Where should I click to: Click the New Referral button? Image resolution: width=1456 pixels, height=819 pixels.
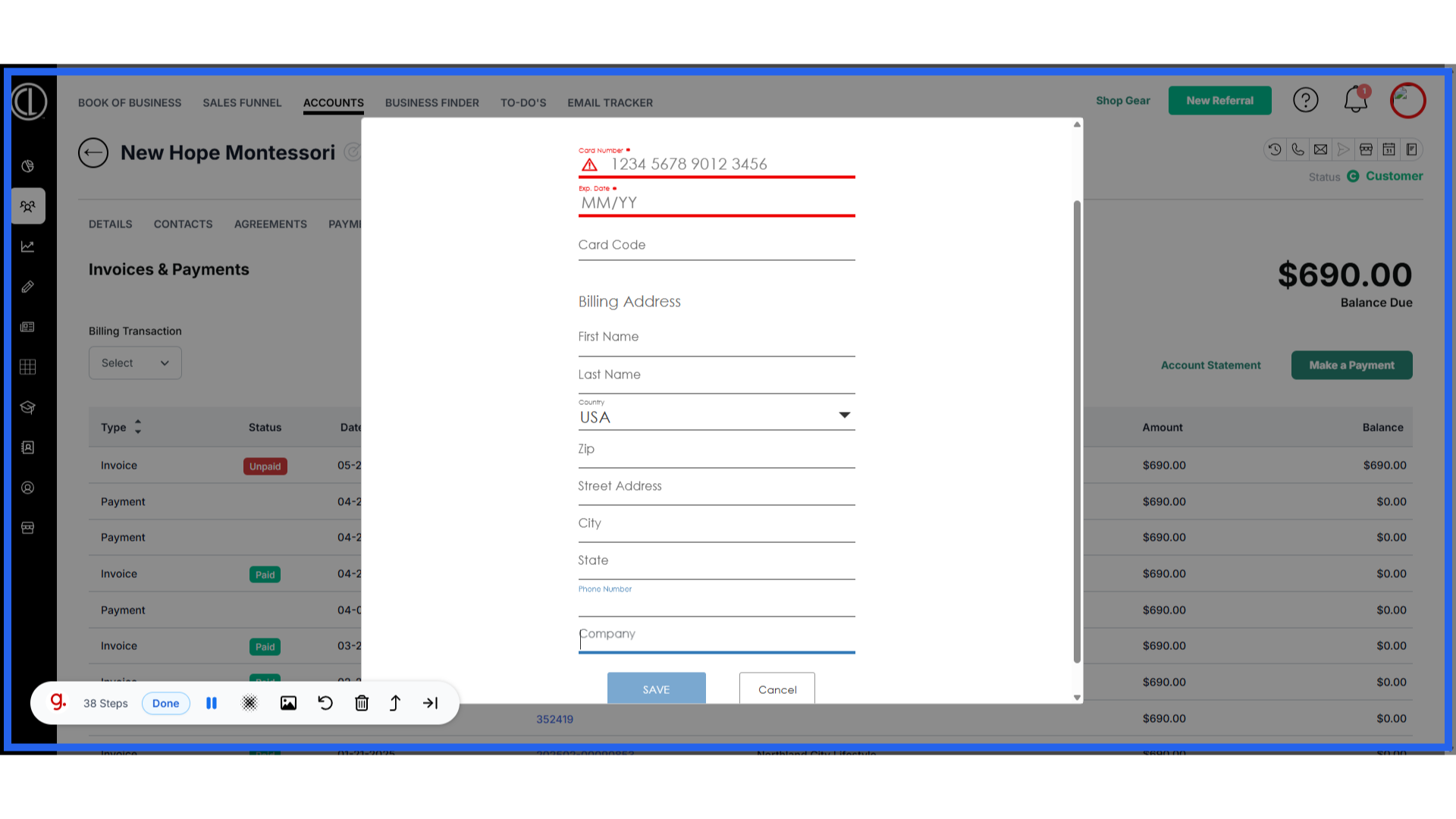1219,100
